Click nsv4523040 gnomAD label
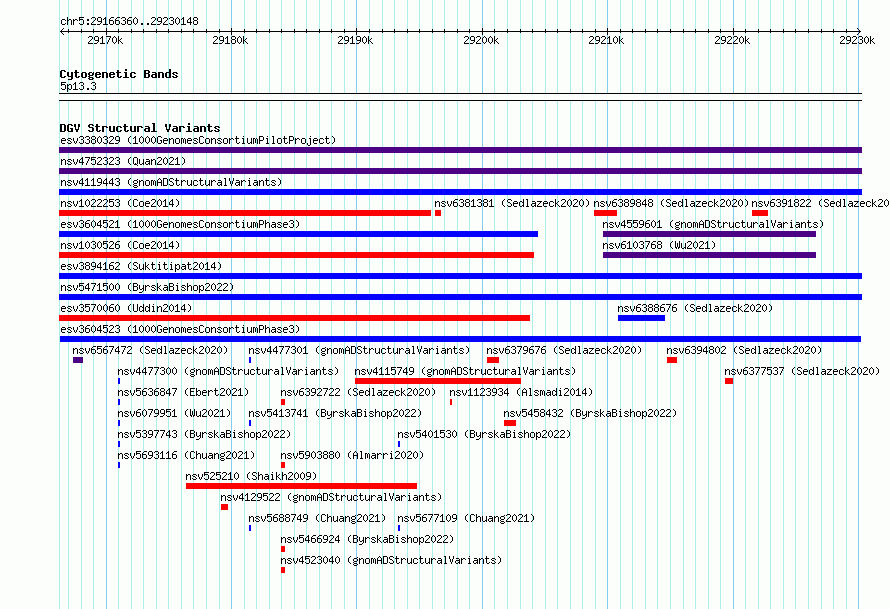 coord(391,560)
